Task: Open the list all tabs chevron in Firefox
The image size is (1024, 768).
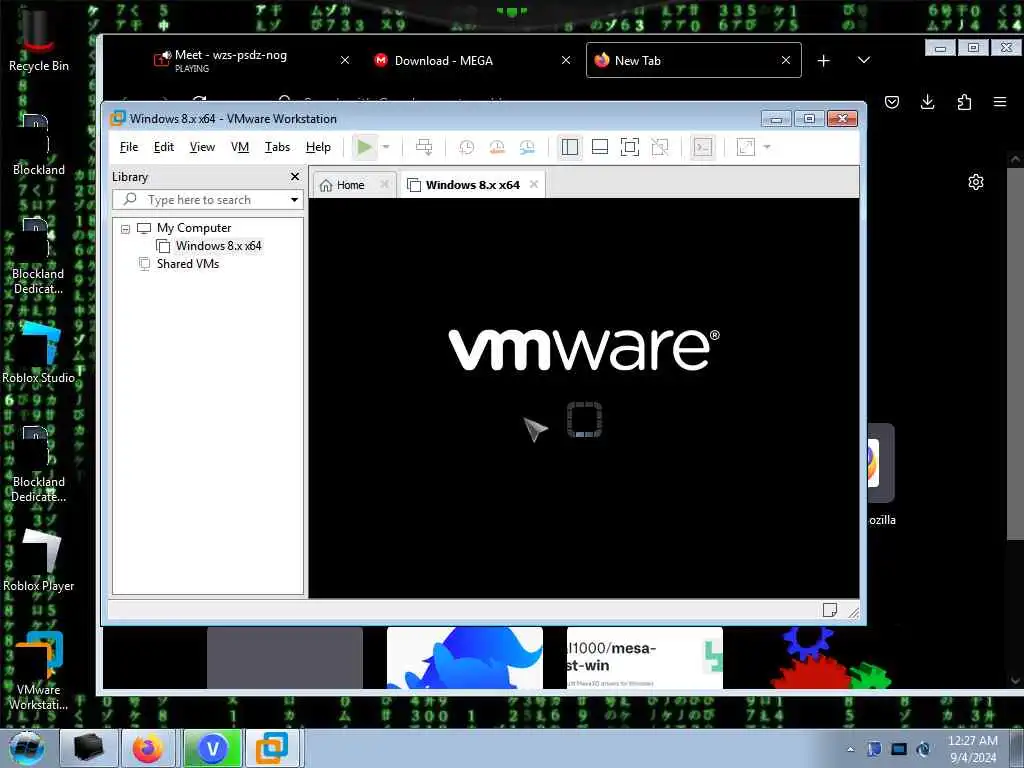Action: click(x=863, y=60)
